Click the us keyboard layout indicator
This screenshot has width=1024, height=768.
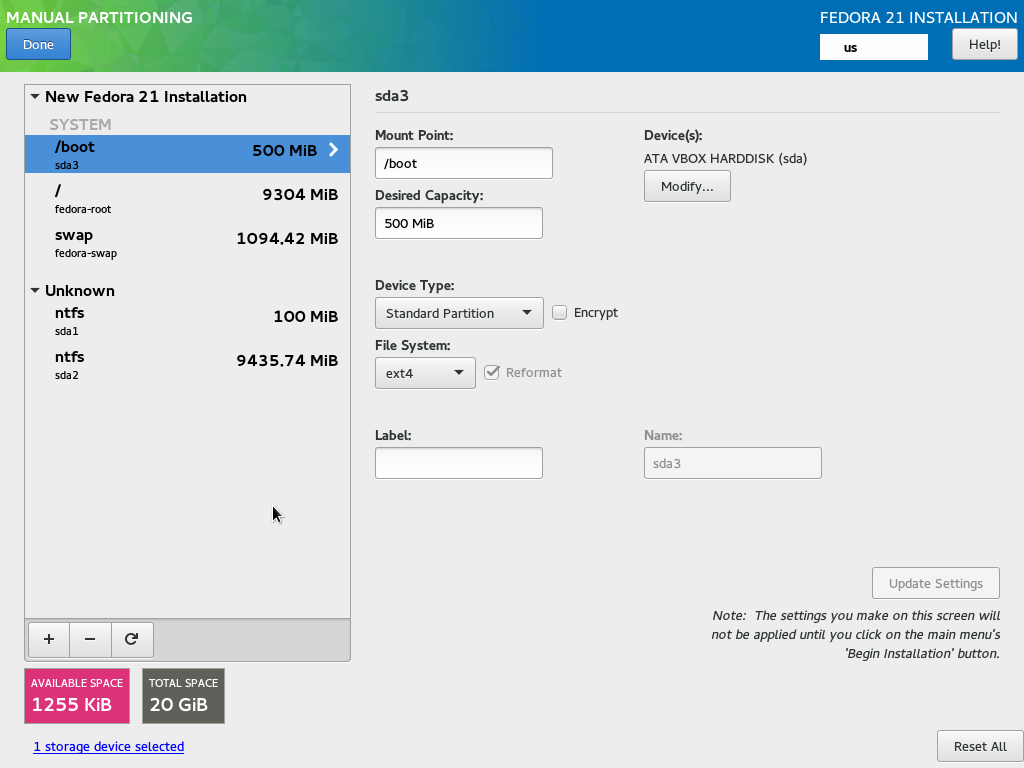[874, 47]
